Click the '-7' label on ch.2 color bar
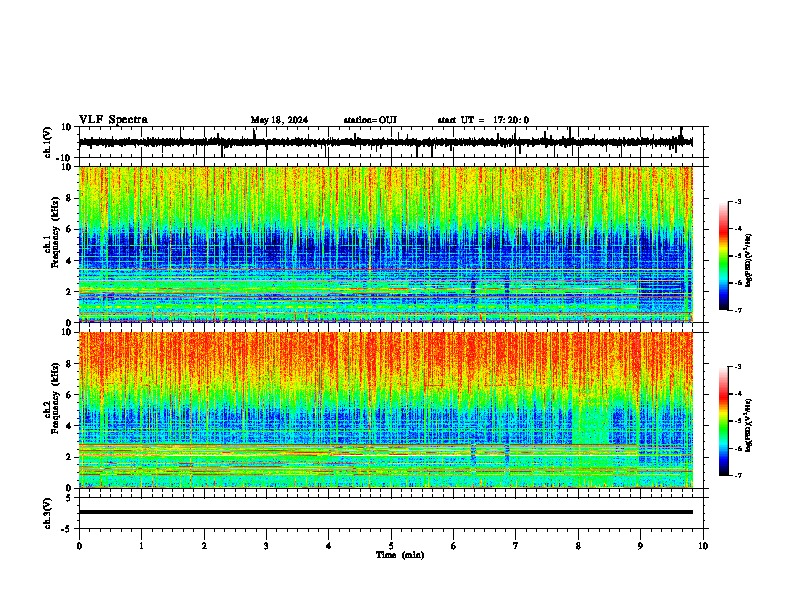 point(737,475)
